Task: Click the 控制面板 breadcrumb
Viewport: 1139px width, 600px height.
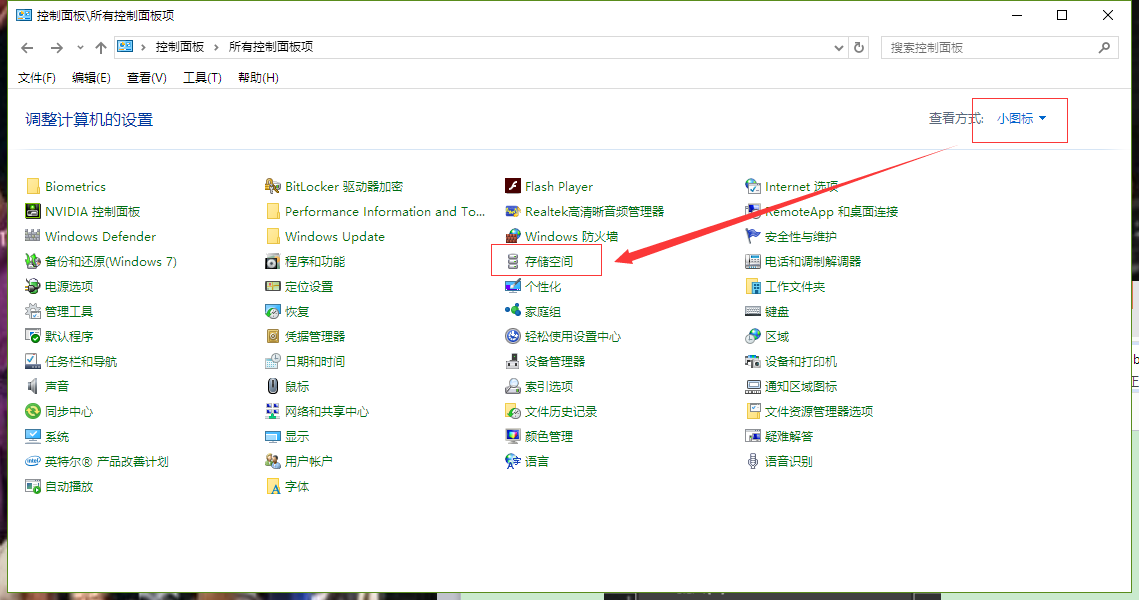Action: tap(179, 46)
